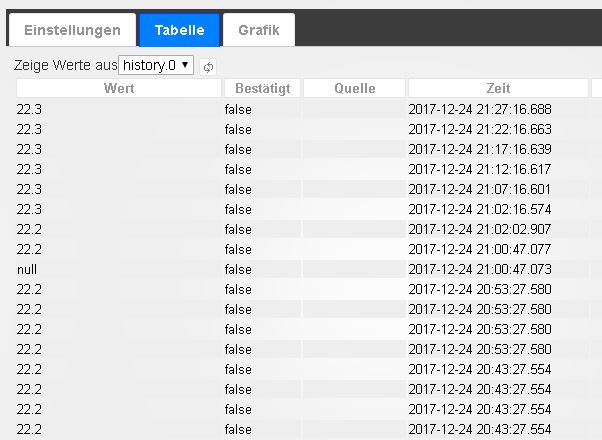602x440 pixels.
Task: Click timestamp 2017-12-24 21:27:16.688
Action: 480,109
